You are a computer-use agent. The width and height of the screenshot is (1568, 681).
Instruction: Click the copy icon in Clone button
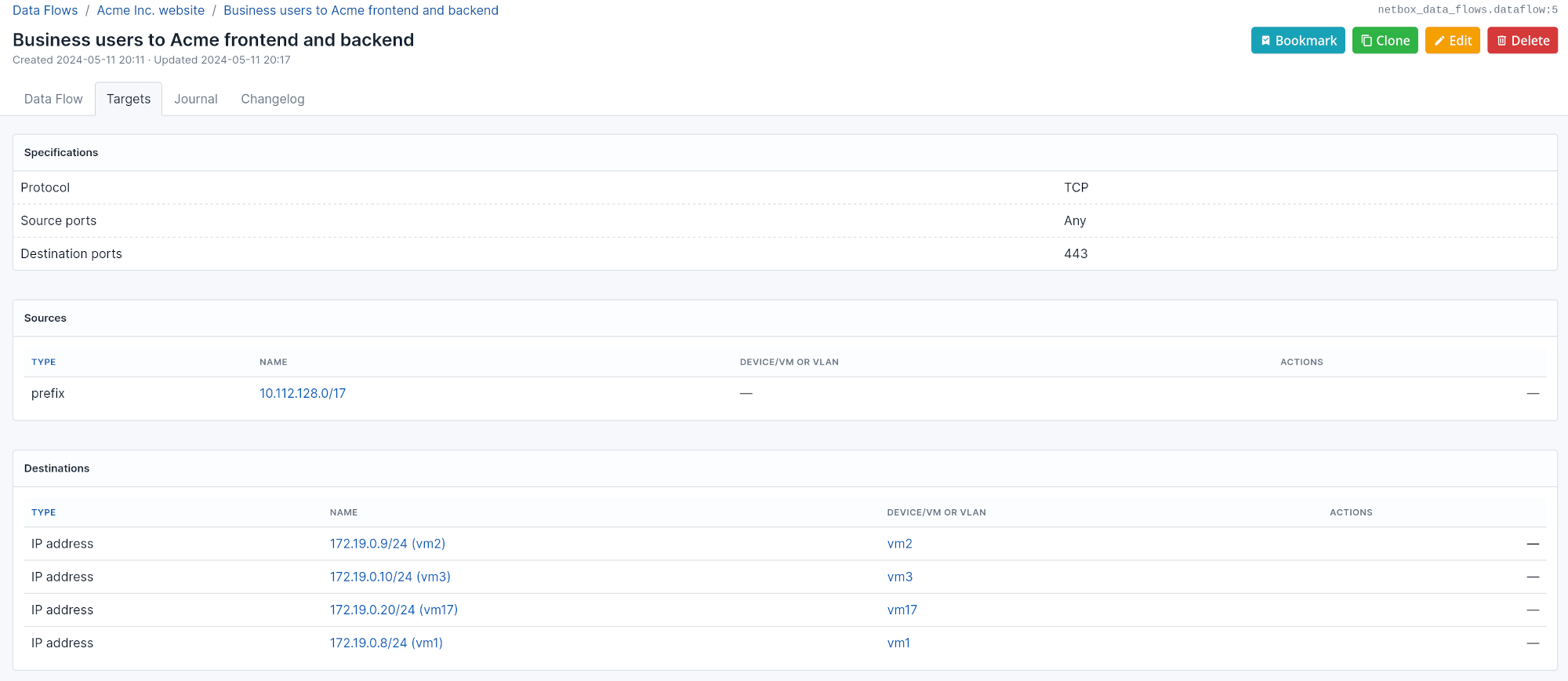1367,41
